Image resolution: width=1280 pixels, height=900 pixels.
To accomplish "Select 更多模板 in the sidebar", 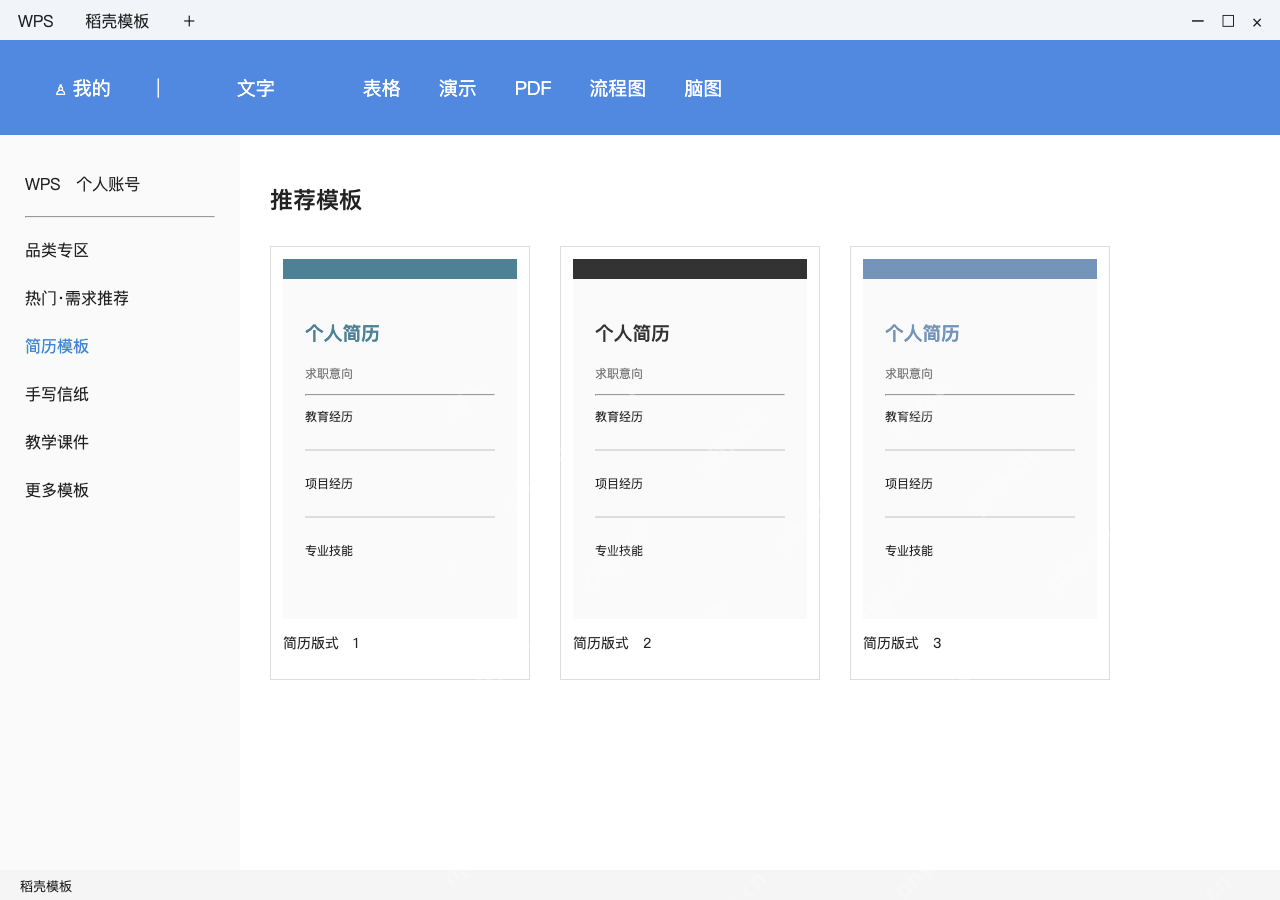I will coord(57,490).
